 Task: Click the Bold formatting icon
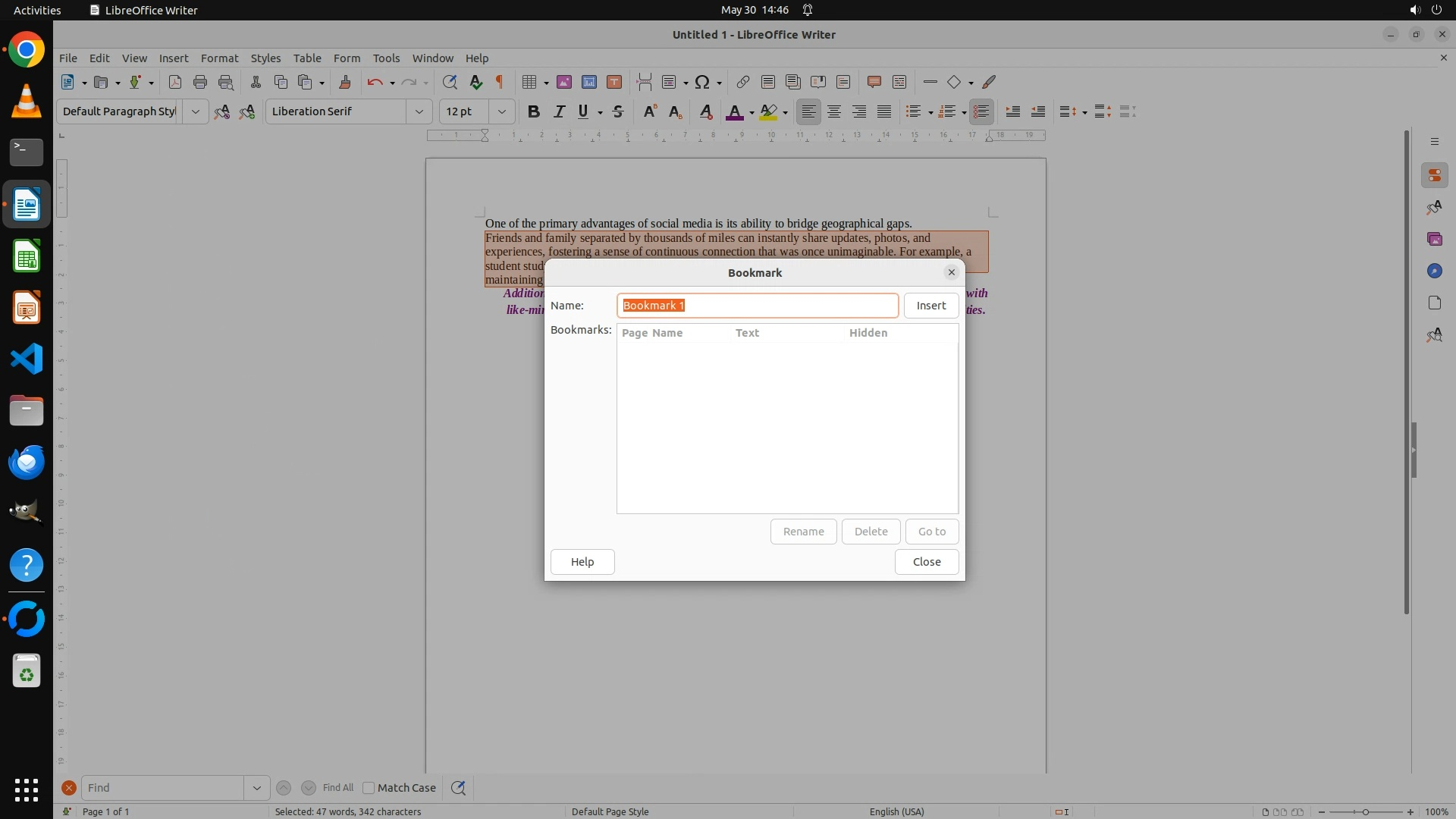click(x=533, y=111)
